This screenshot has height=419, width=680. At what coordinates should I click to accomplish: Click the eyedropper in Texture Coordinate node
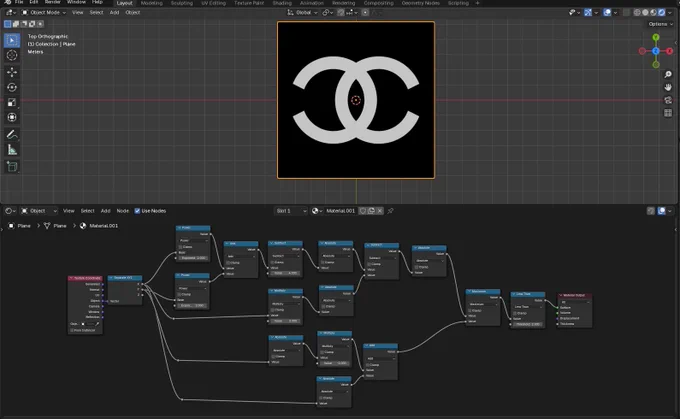(x=97, y=324)
